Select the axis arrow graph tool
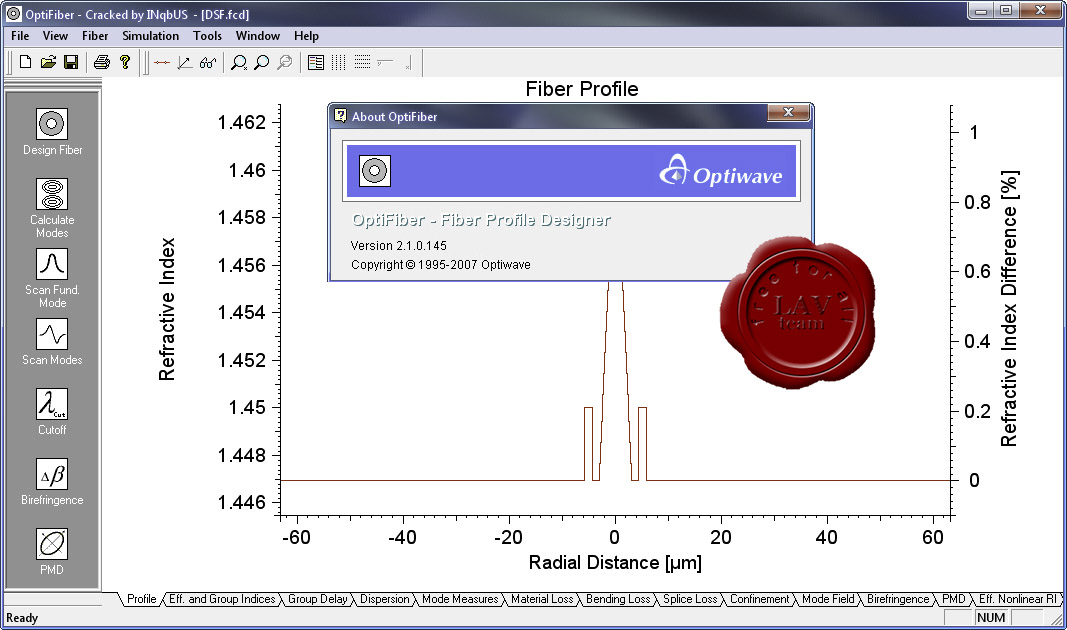Image resolution: width=1067 pixels, height=630 pixels. (184, 63)
